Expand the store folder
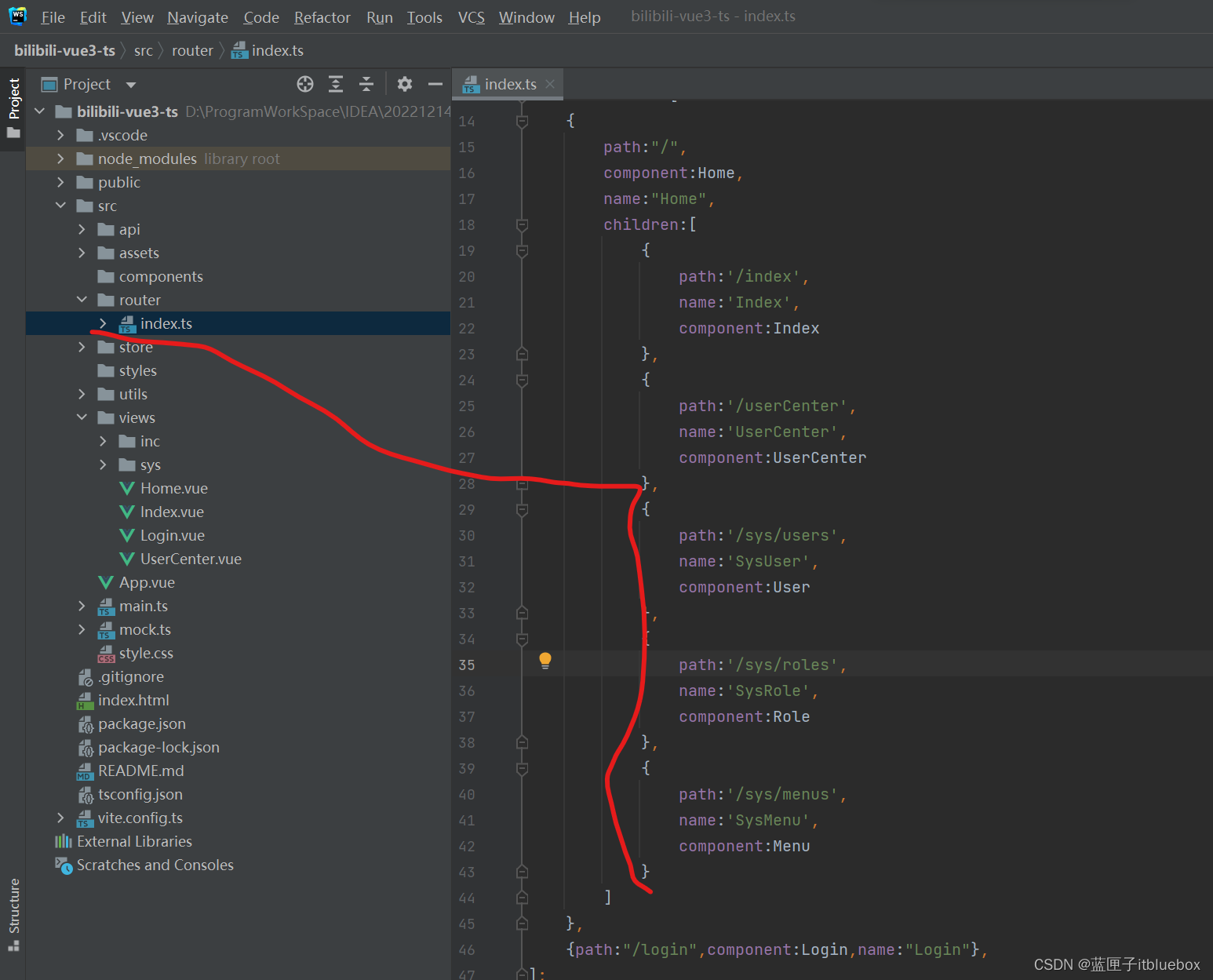Viewport: 1213px width, 980px height. 82,347
